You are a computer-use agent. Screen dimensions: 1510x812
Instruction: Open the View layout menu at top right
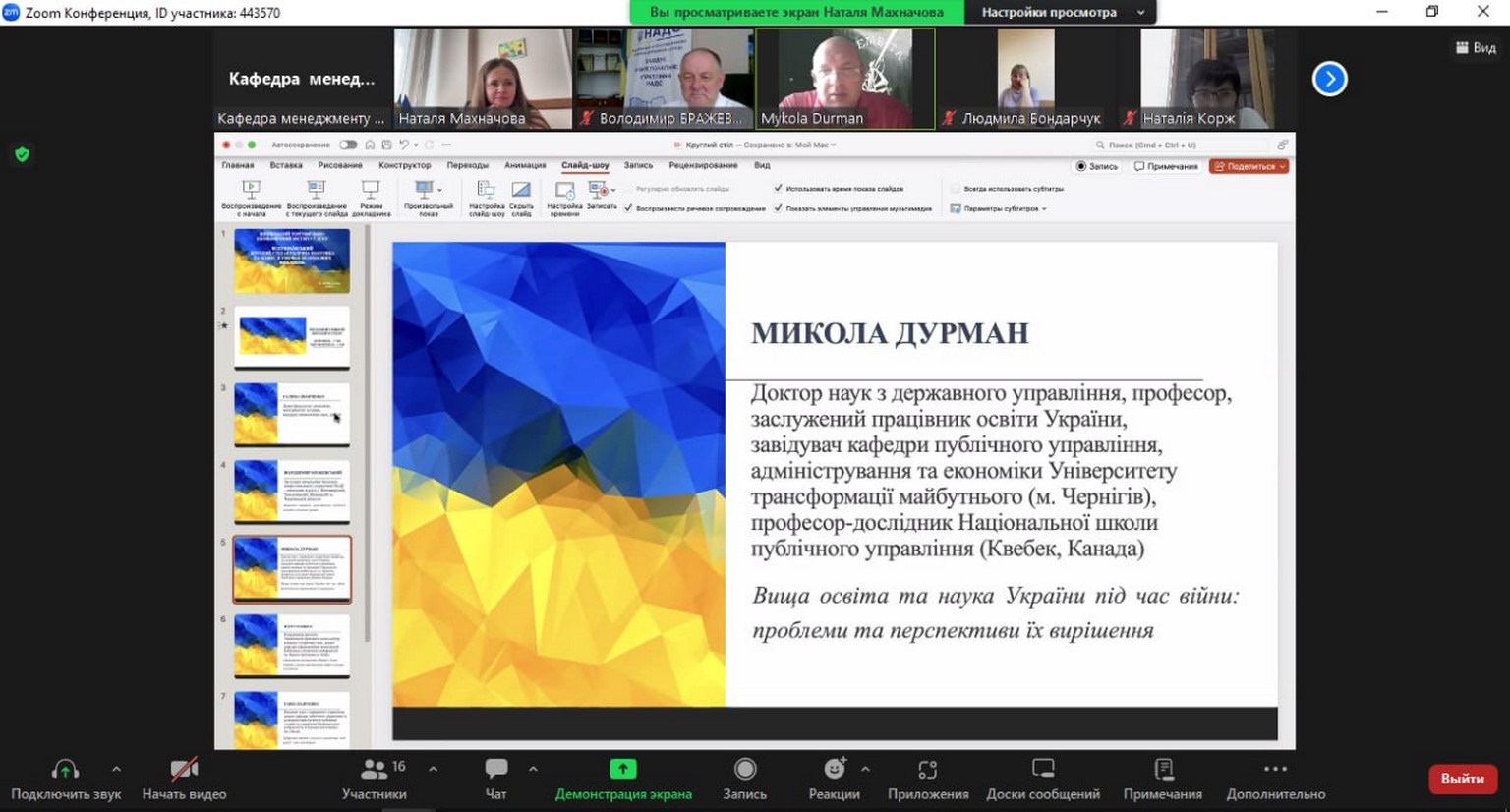(1476, 47)
